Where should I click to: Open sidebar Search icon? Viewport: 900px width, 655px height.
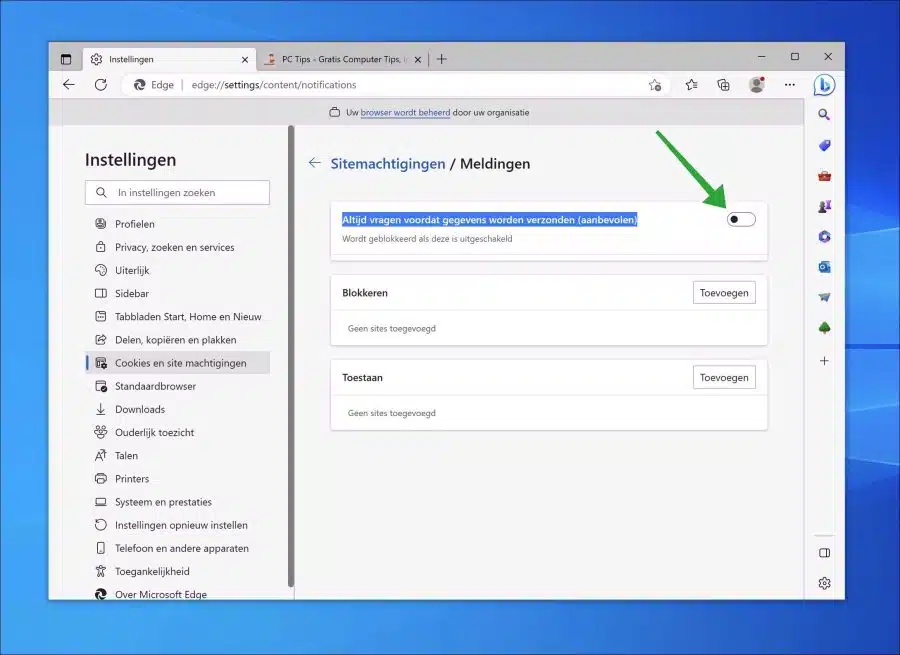point(824,115)
